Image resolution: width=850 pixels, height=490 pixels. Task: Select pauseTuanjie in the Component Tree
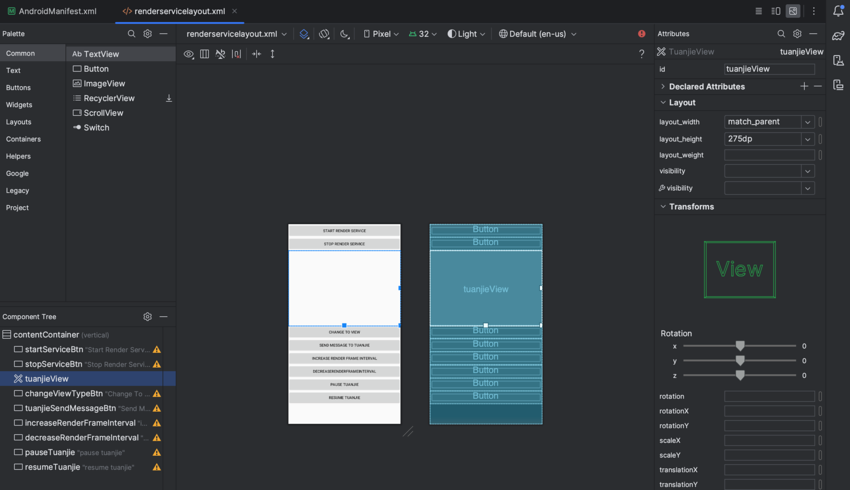pos(50,452)
